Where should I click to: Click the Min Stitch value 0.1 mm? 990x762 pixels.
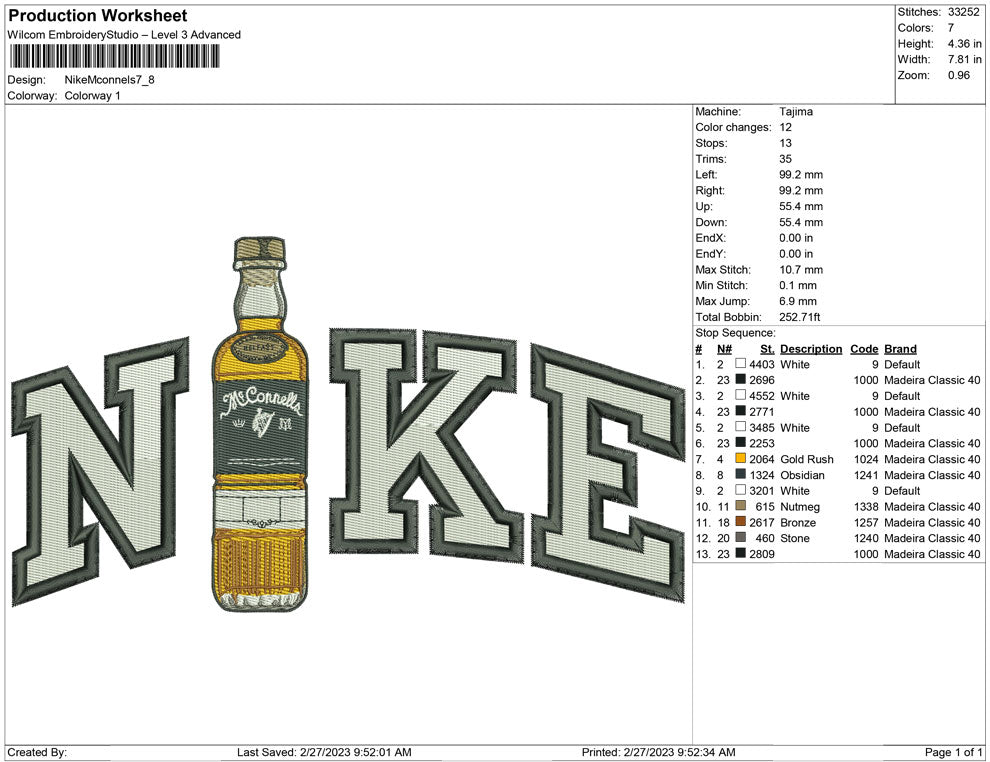797,285
